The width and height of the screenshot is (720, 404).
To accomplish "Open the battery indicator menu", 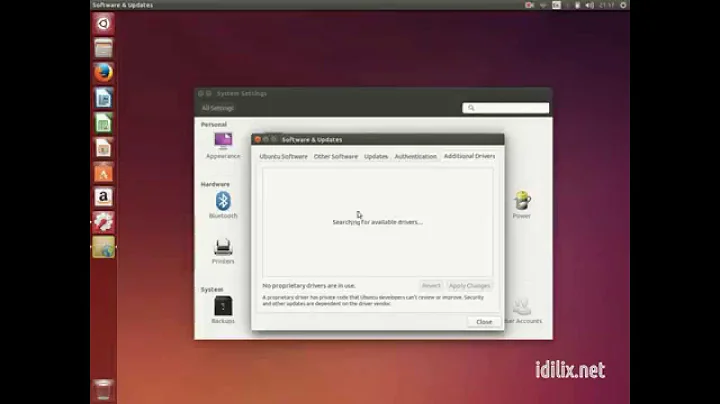I will [577, 5].
